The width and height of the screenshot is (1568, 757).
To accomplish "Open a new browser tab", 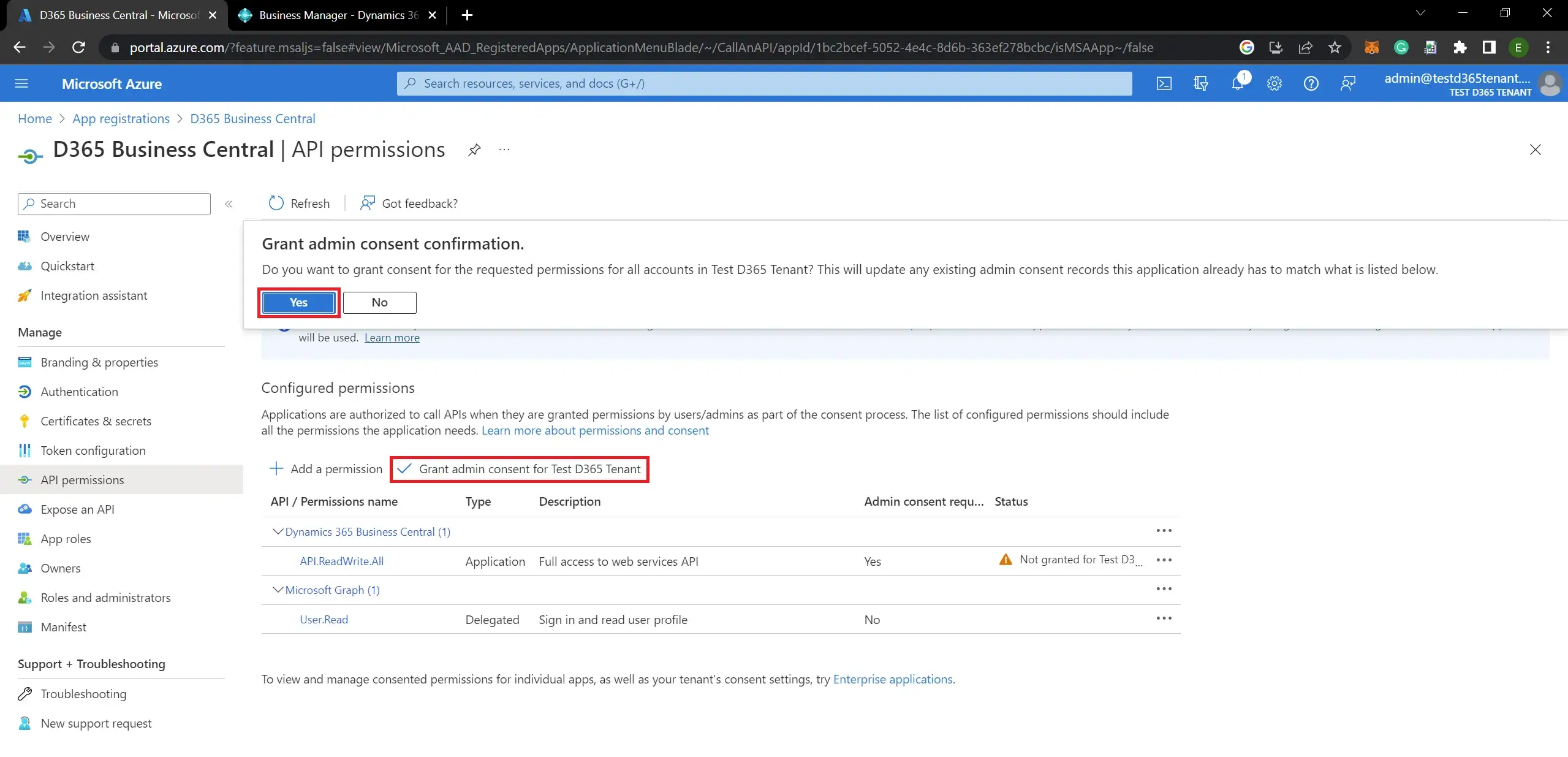I will point(467,15).
